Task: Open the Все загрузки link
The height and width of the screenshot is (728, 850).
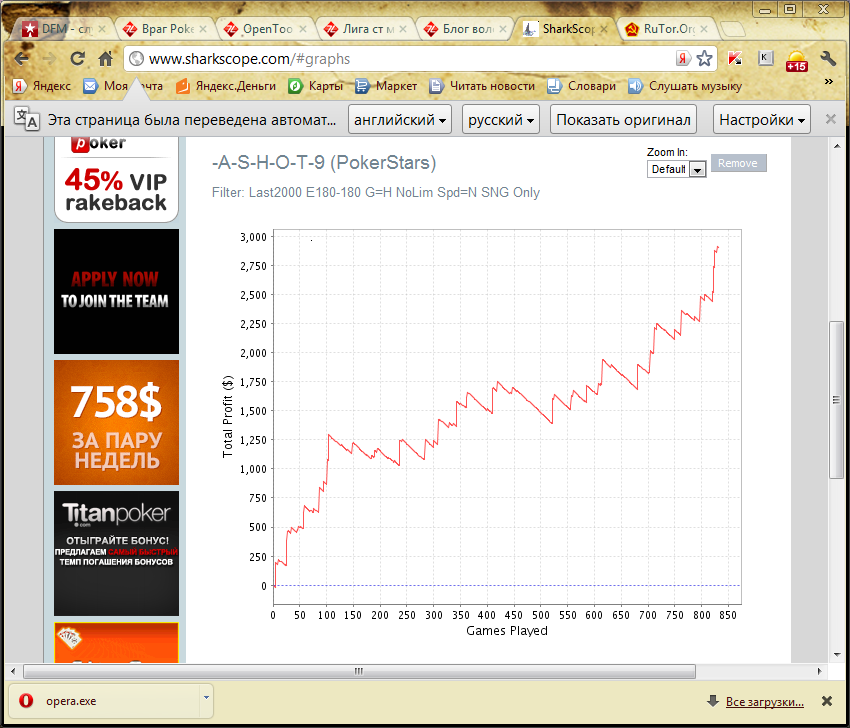Action: tap(764, 701)
